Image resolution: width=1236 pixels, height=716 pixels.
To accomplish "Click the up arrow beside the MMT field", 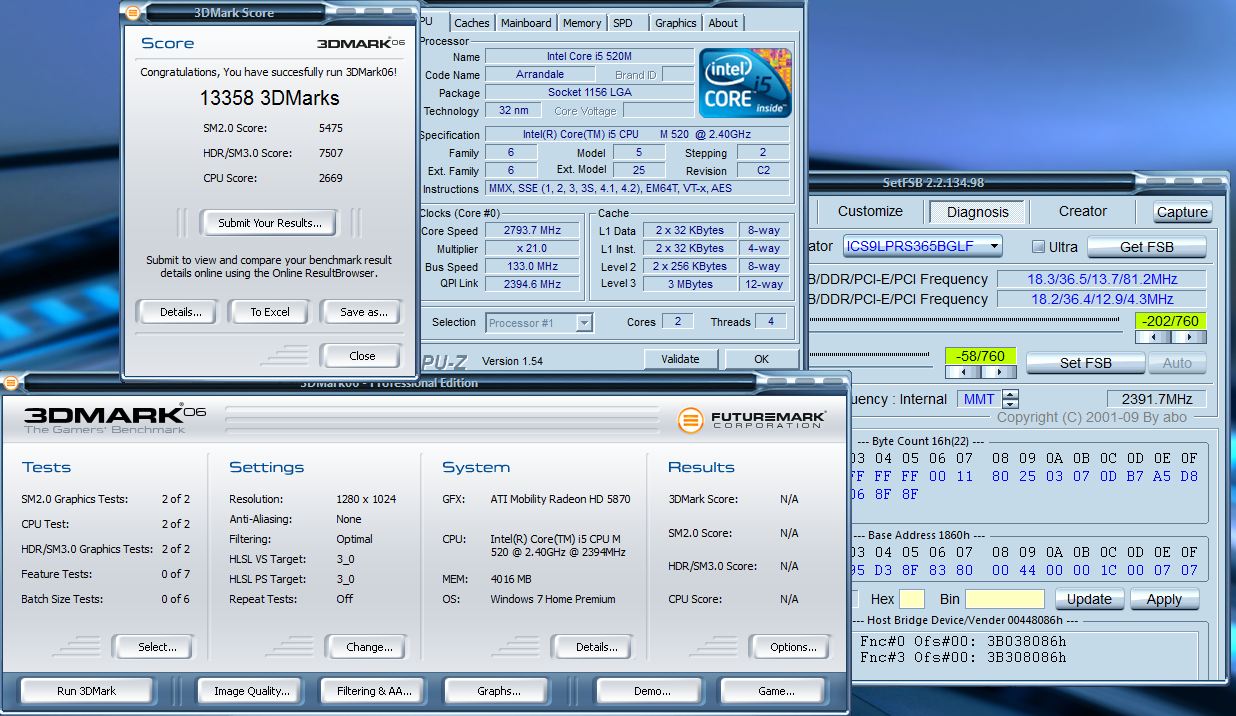I will [x=1011, y=394].
